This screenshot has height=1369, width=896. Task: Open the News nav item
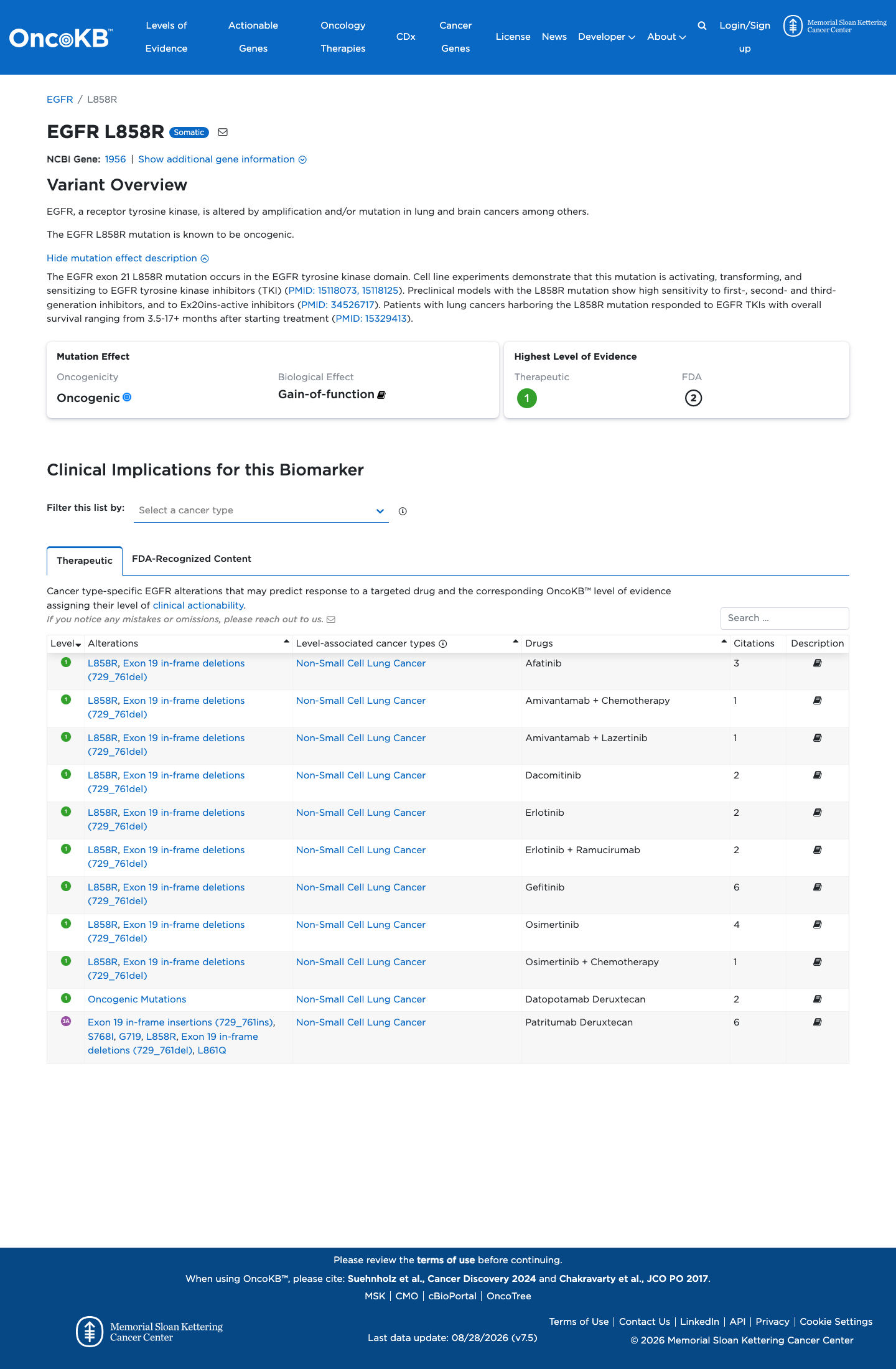554,37
